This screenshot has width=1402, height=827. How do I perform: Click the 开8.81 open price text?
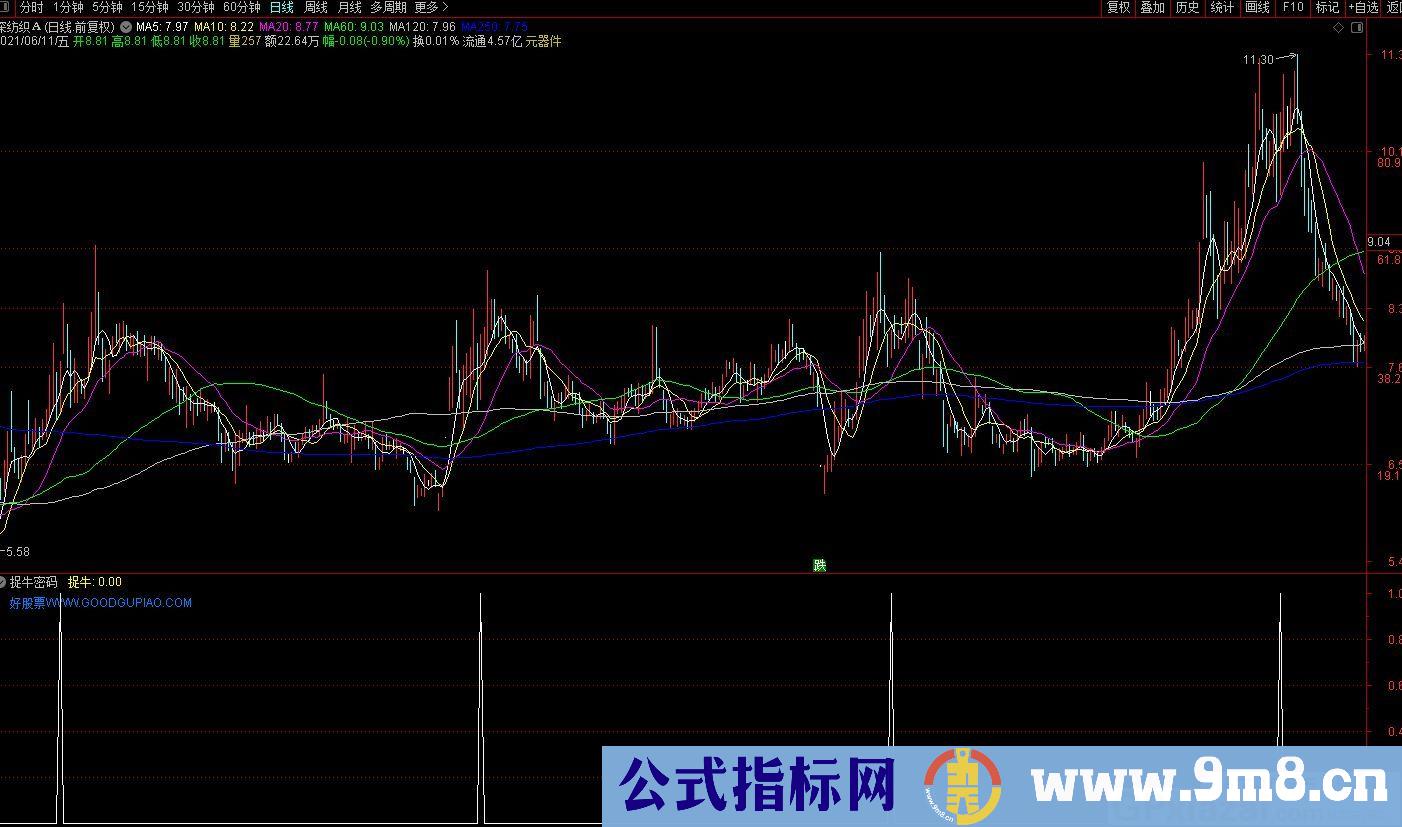point(91,42)
